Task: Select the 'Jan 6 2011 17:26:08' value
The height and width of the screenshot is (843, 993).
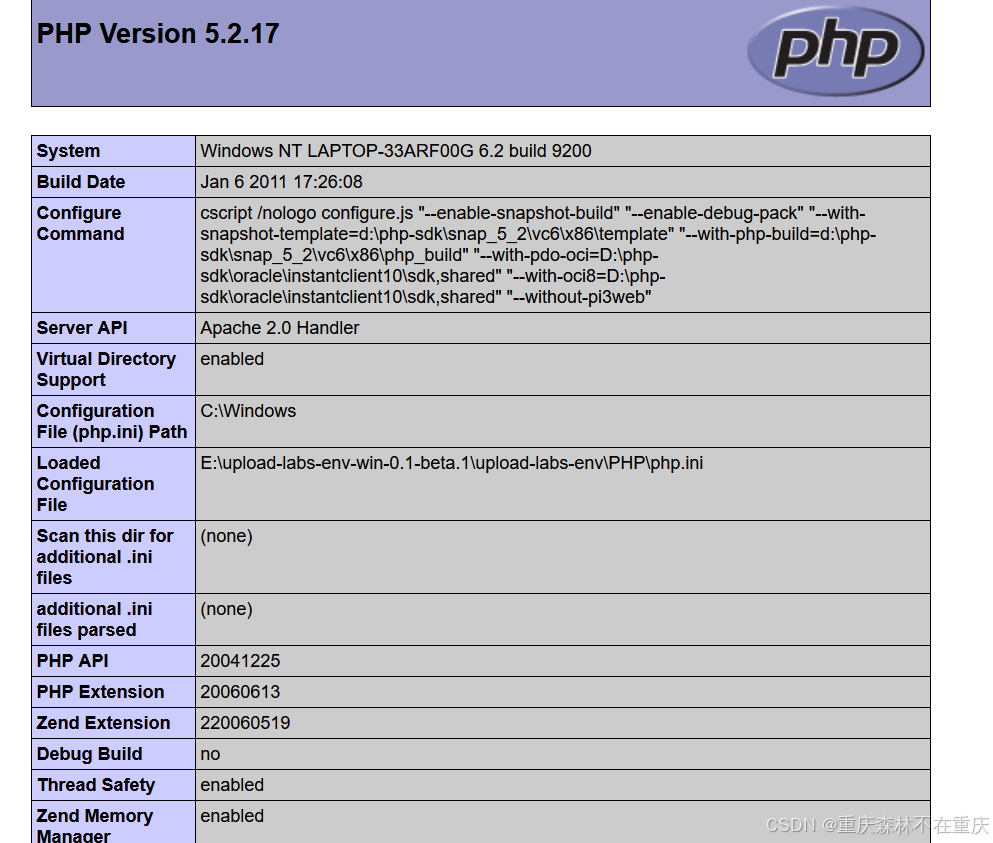Action: click(281, 182)
